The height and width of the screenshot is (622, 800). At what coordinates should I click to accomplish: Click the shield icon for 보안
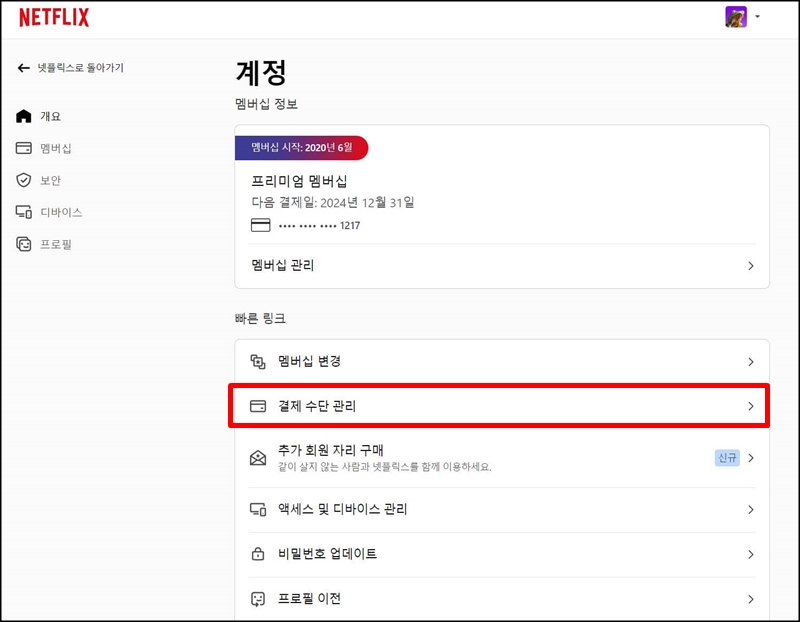coord(23,180)
